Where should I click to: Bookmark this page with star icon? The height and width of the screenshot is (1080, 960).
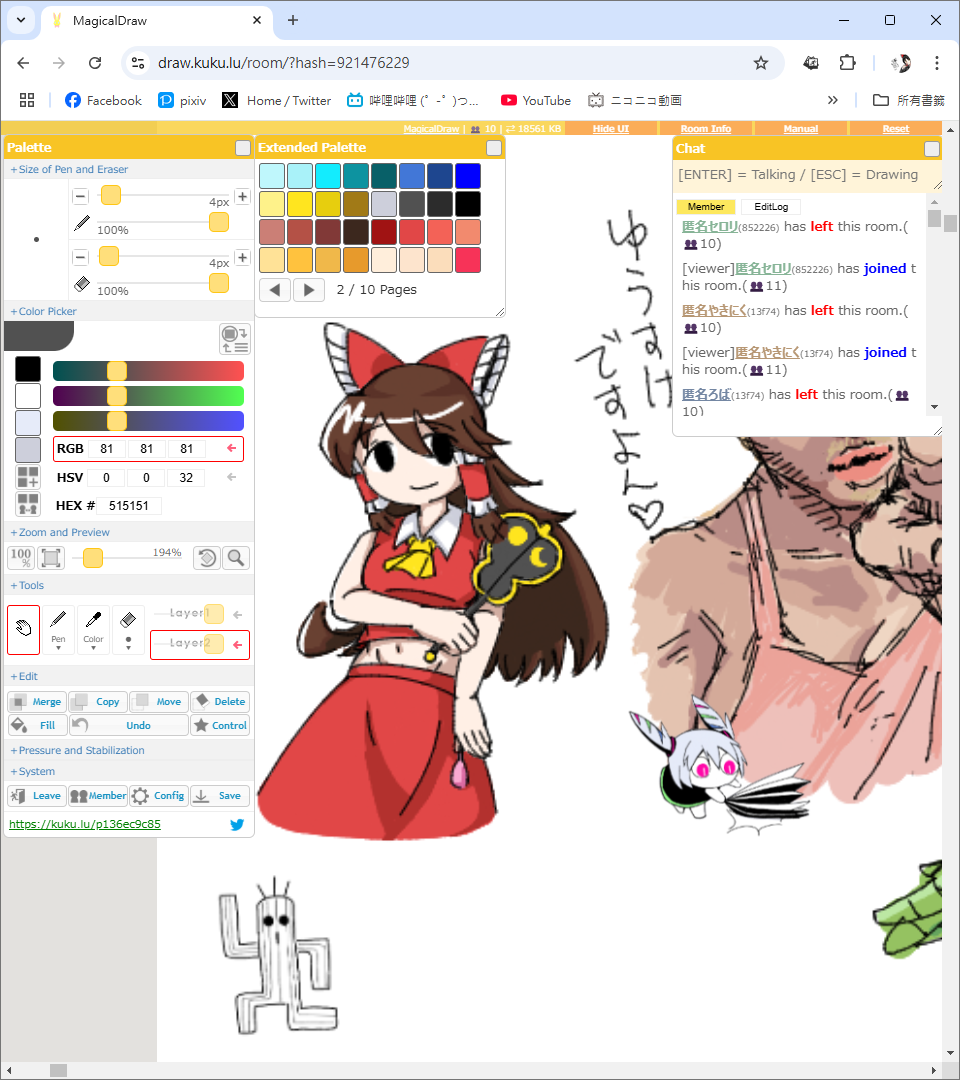click(760, 63)
